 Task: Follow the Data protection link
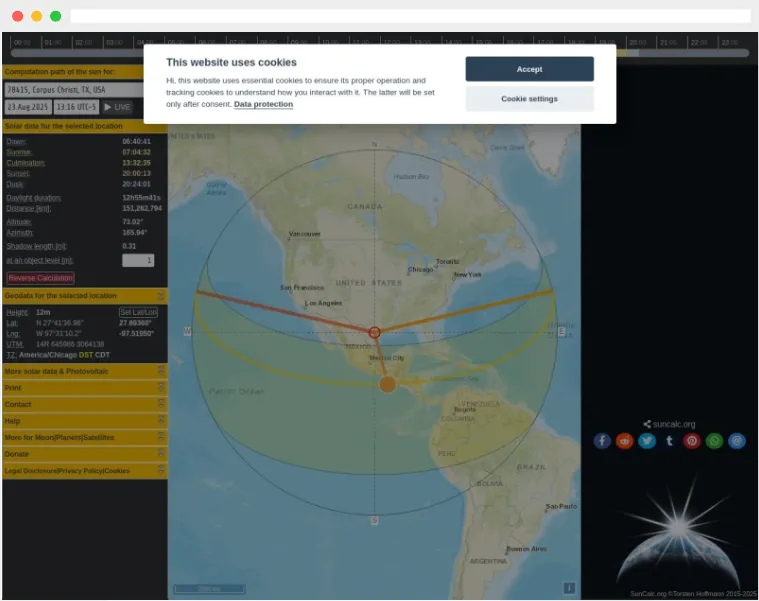click(x=263, y=104)
